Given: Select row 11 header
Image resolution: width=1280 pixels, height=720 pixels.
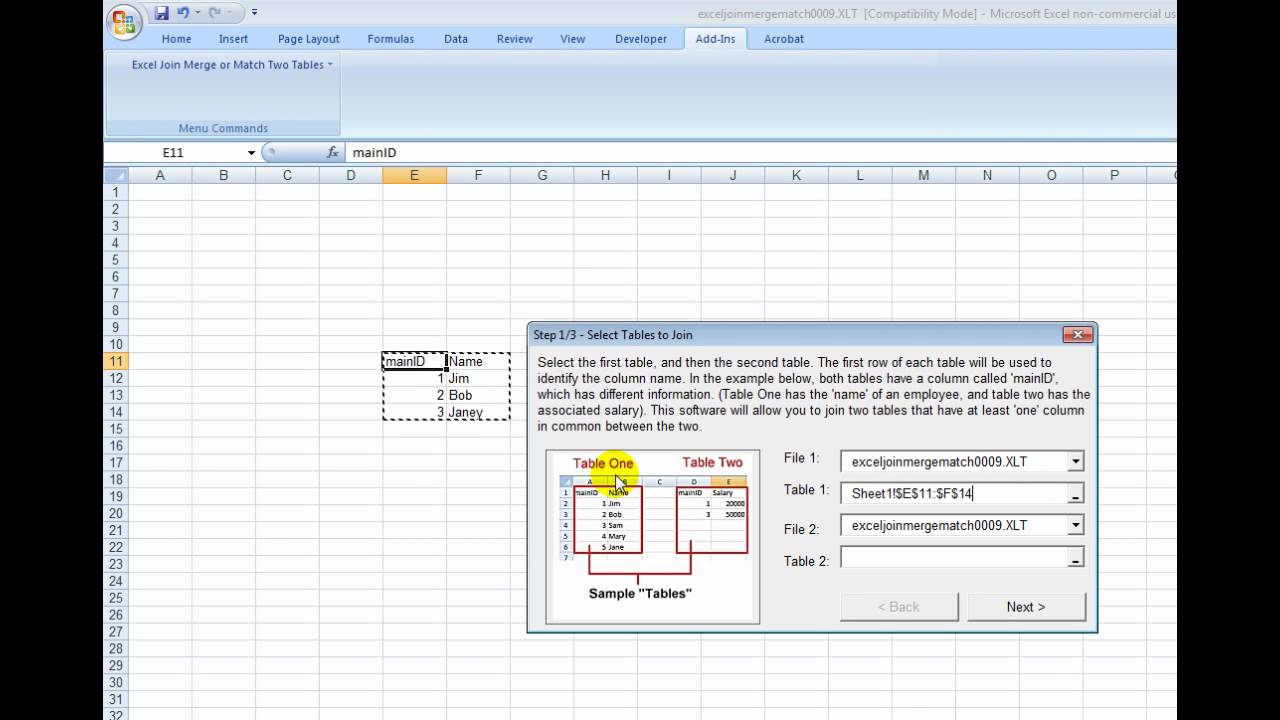Looking at the screenshot, I should tap(116, 361).
